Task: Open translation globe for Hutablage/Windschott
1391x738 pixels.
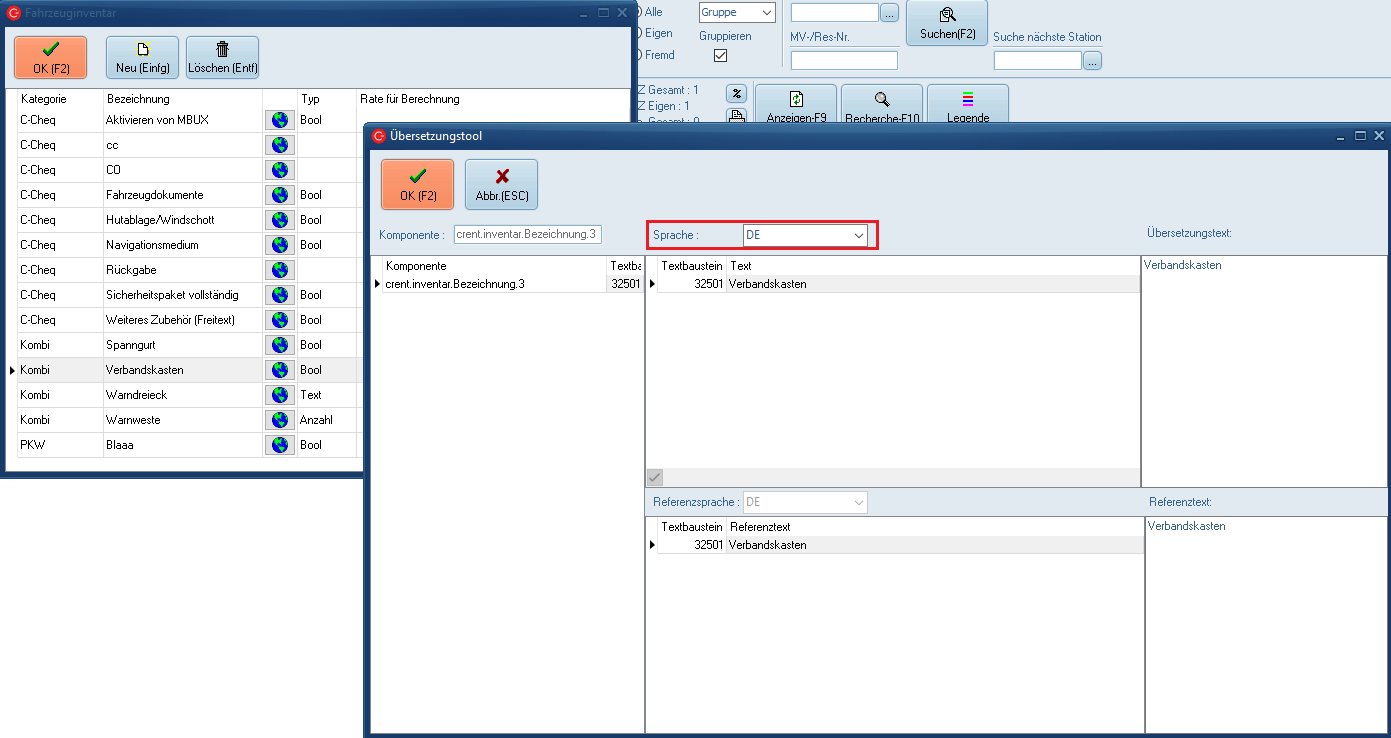Action: pyautogui.click(x=279, y=220)
